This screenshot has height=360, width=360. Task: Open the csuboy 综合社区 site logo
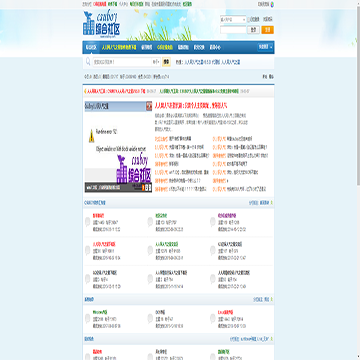tap(101, 23)
